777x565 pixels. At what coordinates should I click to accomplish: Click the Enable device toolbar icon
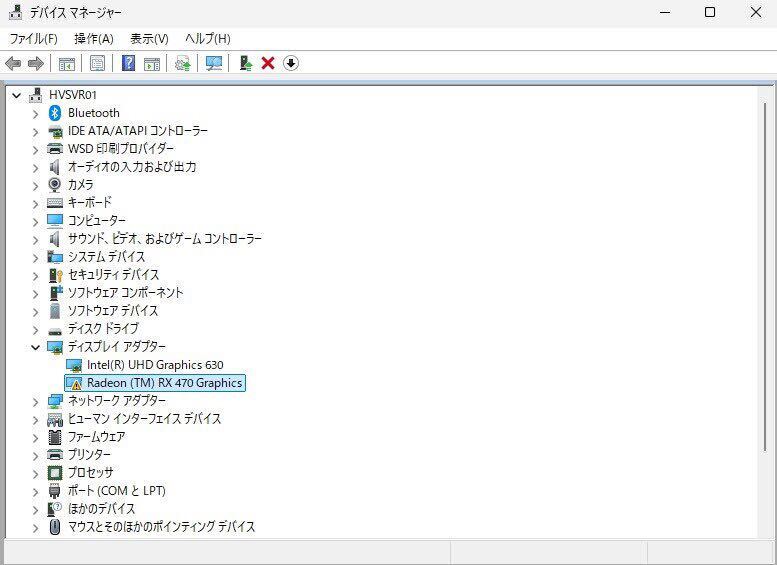pyautogui.click(x=245, y=63)
